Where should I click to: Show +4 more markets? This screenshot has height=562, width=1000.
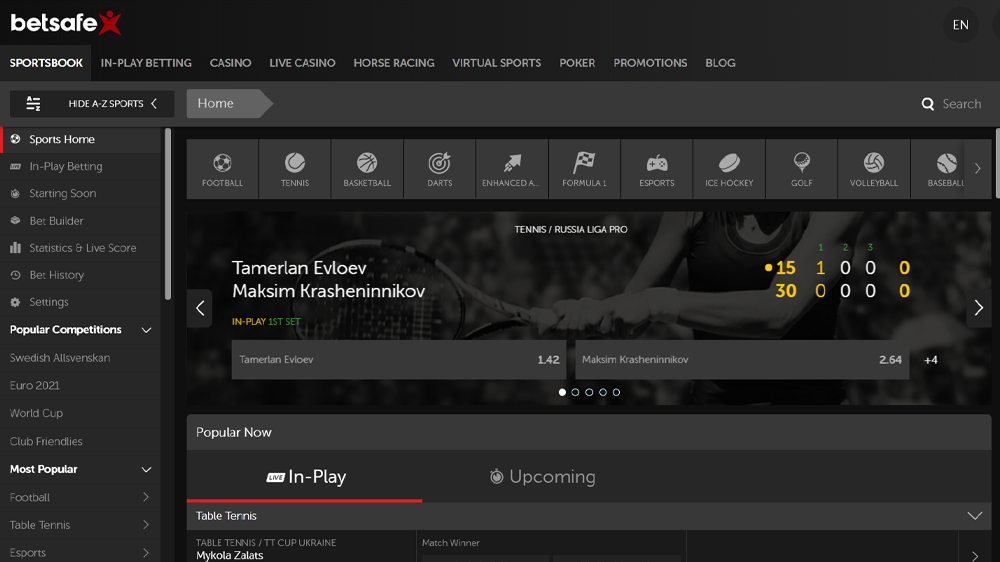(x=931, y=360)
